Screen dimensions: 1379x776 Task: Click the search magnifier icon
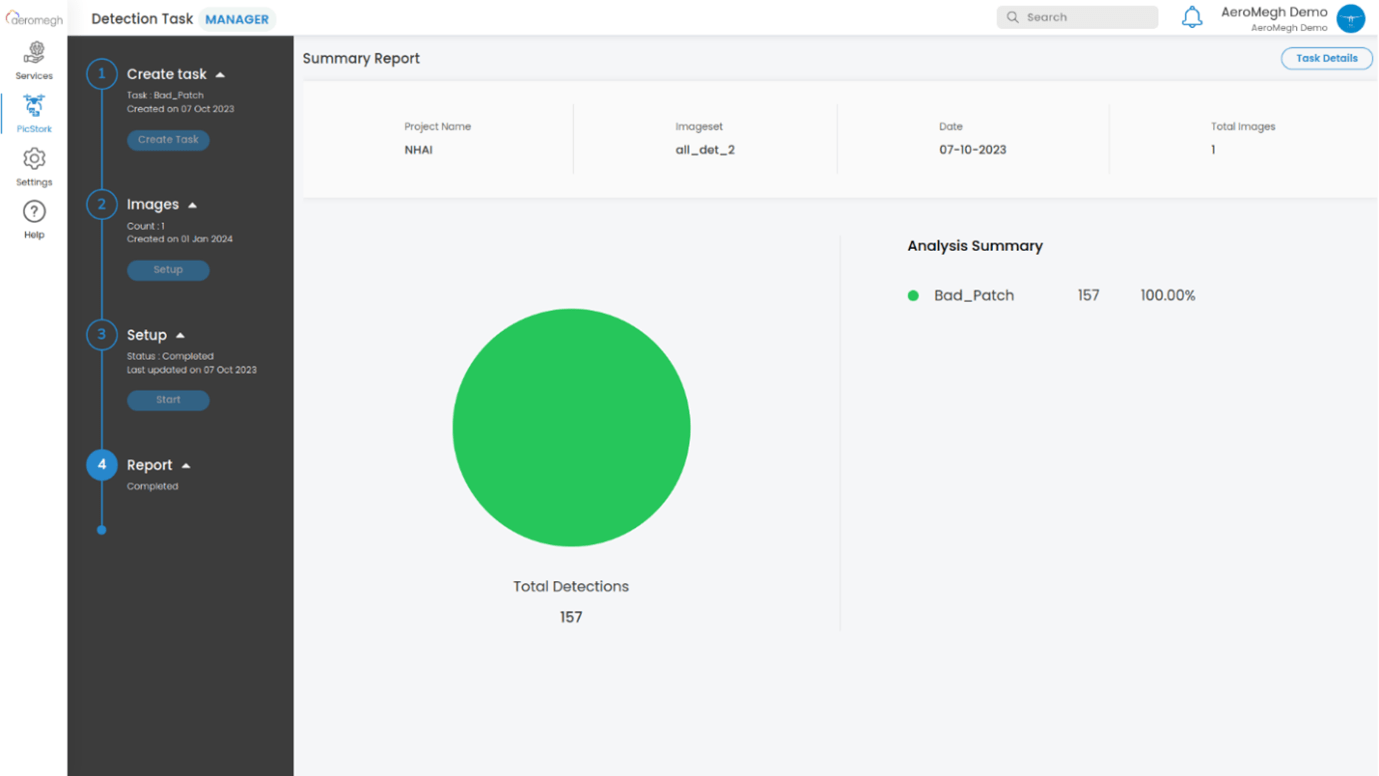(1012, 17)
